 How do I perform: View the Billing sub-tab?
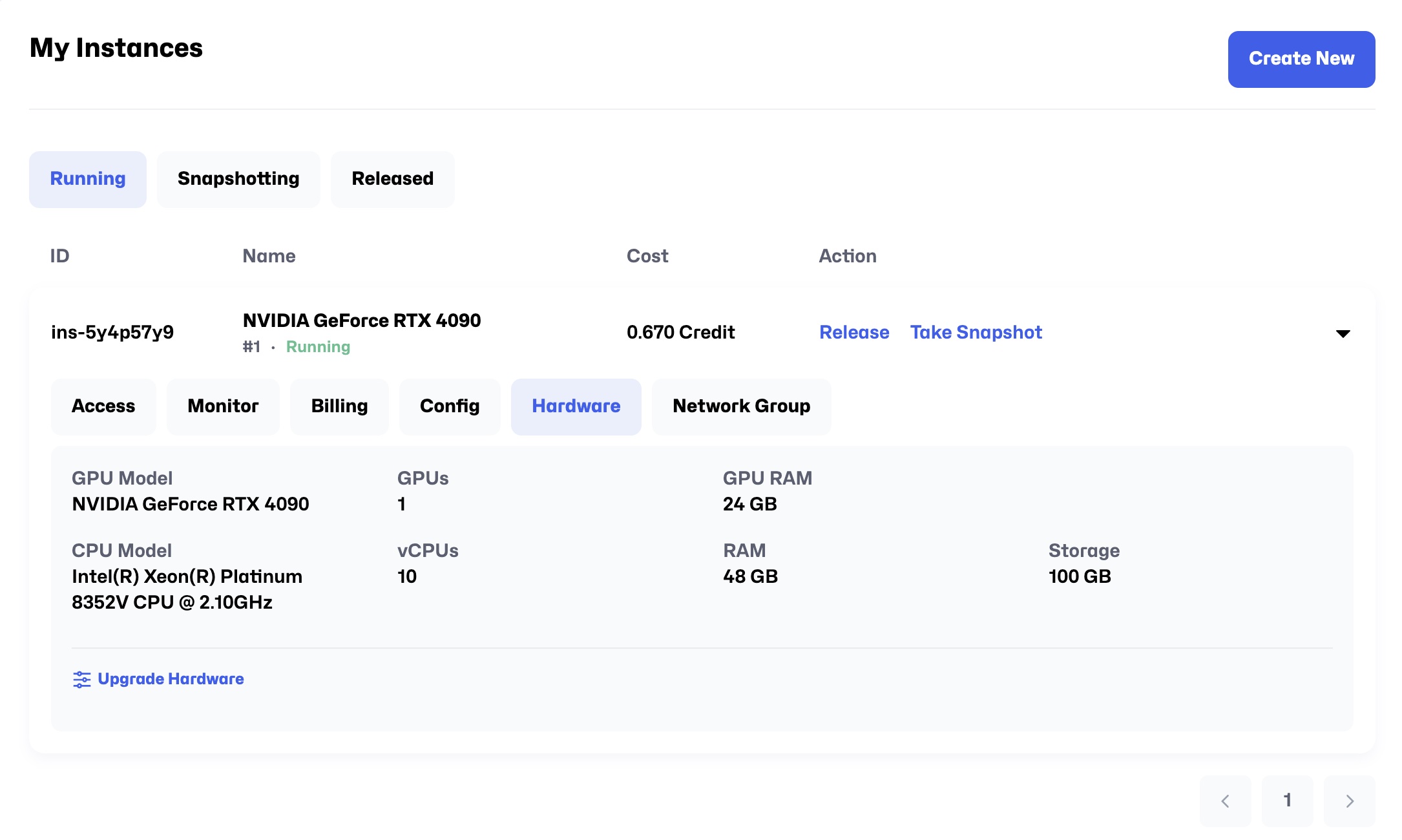point(339,406)
